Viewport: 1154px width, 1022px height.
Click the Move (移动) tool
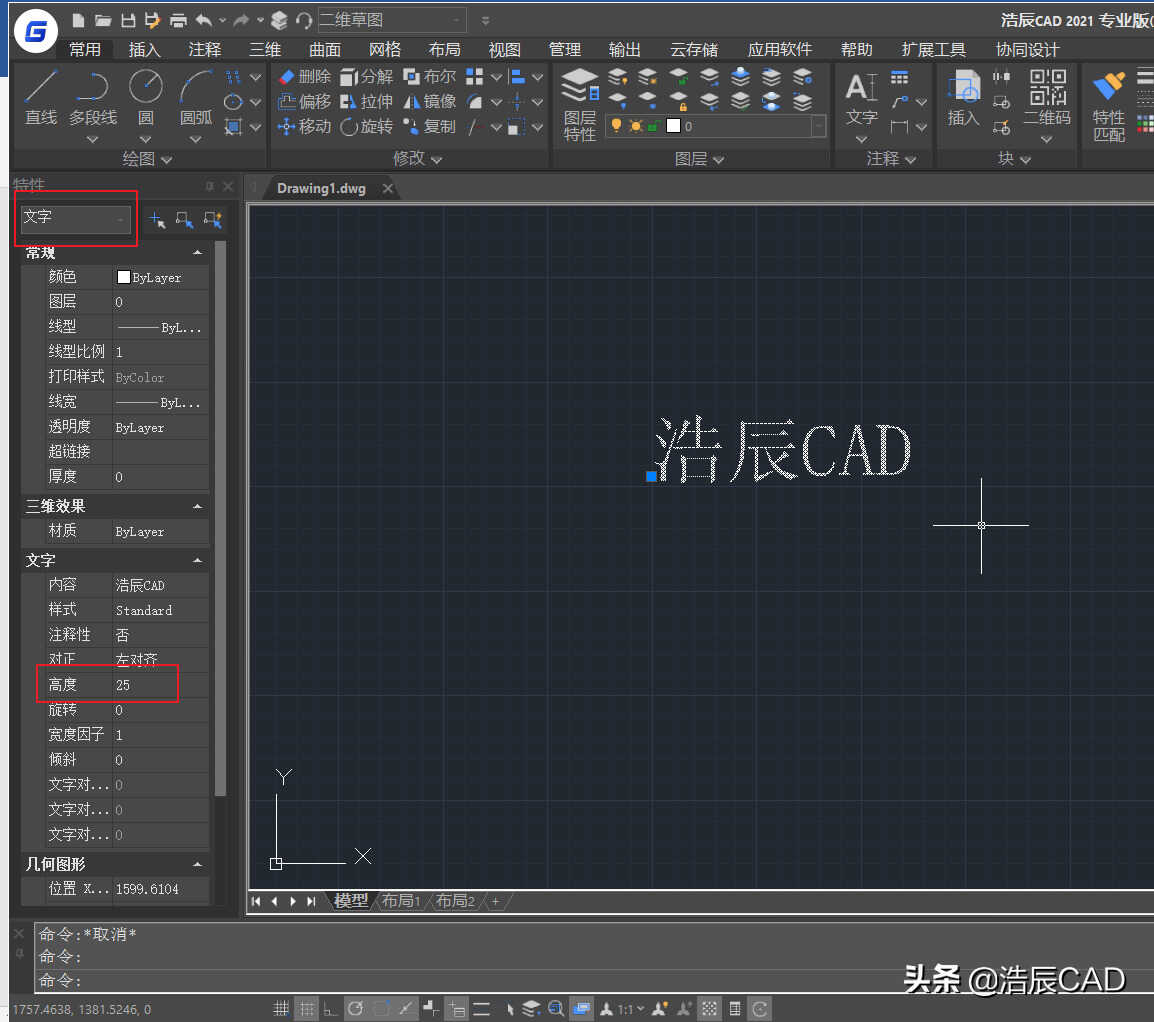coord(305,127)
